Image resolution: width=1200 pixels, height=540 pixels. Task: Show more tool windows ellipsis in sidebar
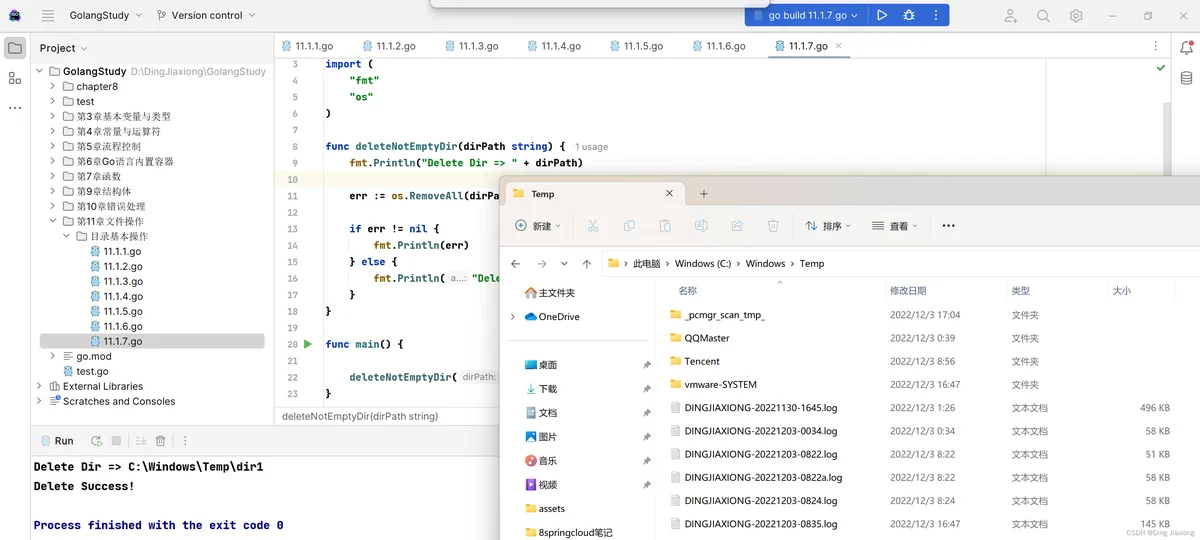pos(15,107)
